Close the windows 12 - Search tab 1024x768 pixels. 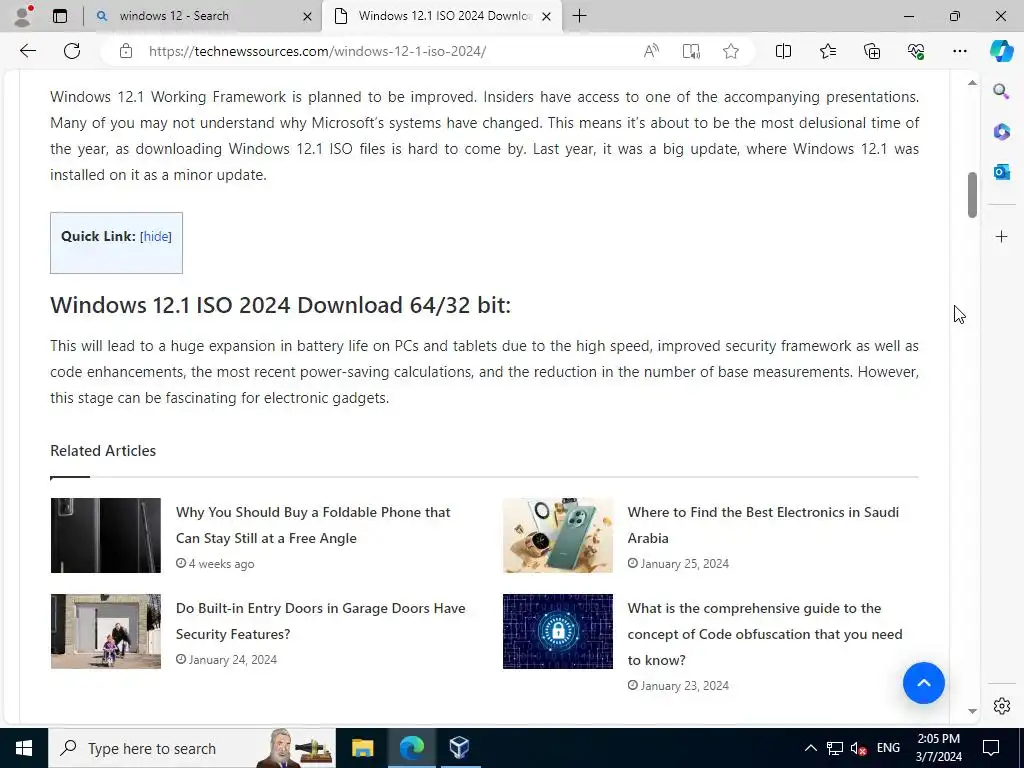coord(307,16)
